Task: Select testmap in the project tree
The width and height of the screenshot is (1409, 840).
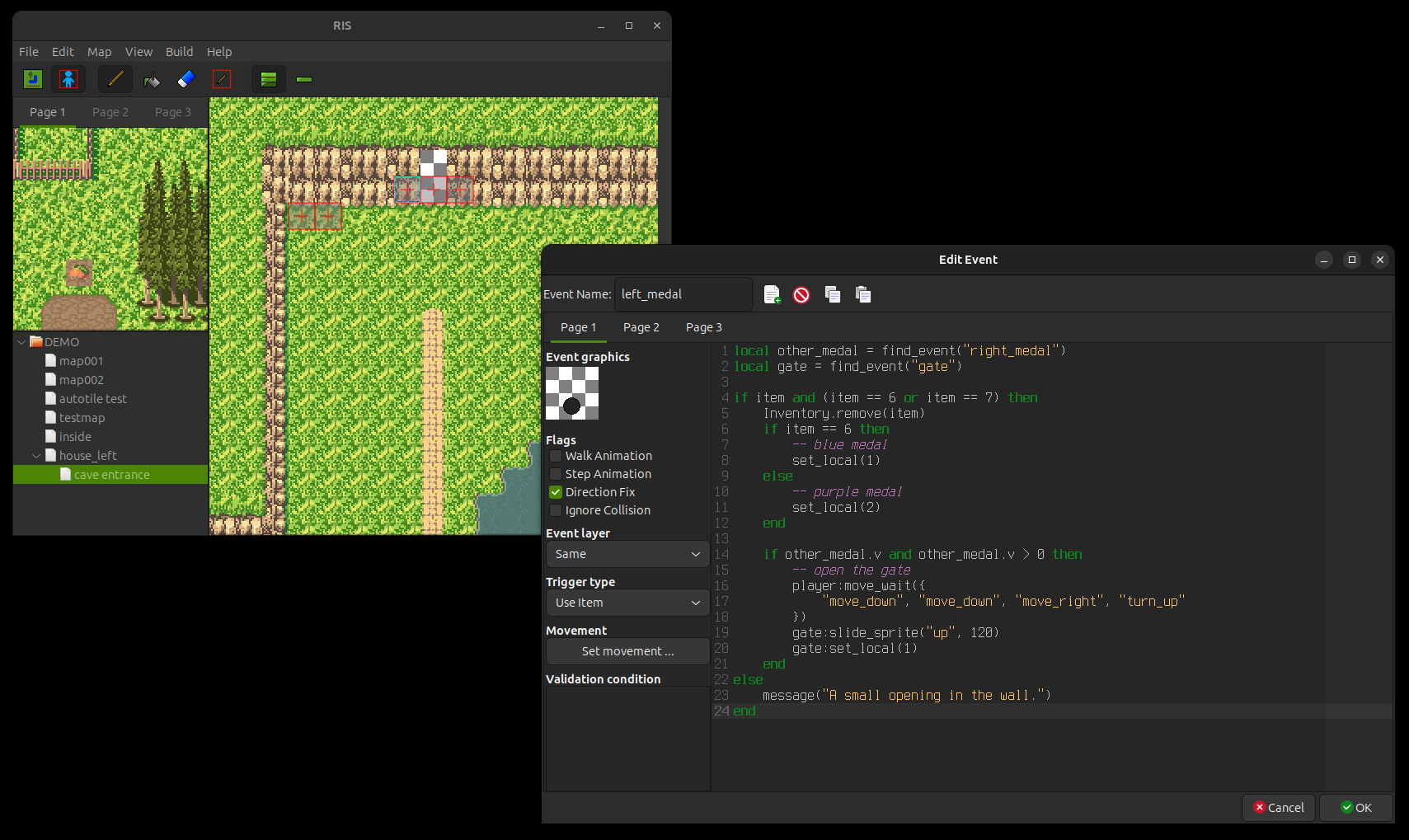Action: coord(82,418)
